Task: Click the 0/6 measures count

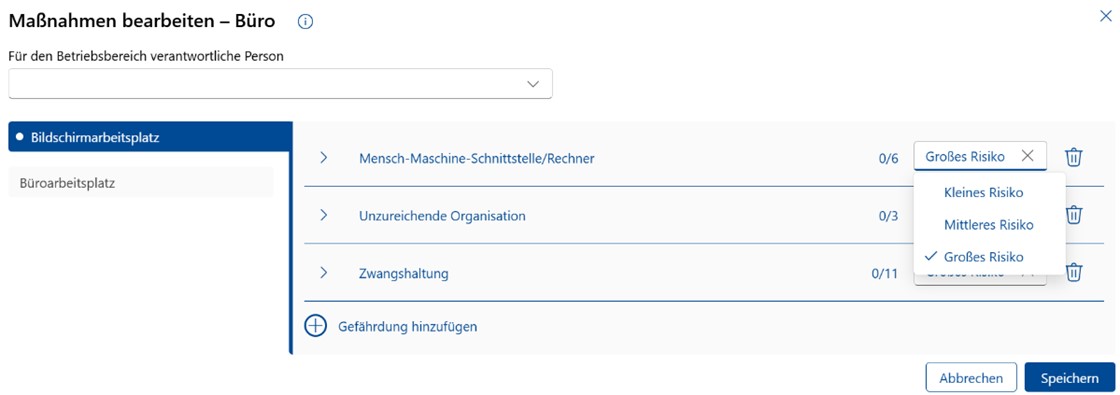Action: pyautogui.click(x=889, y=159)
